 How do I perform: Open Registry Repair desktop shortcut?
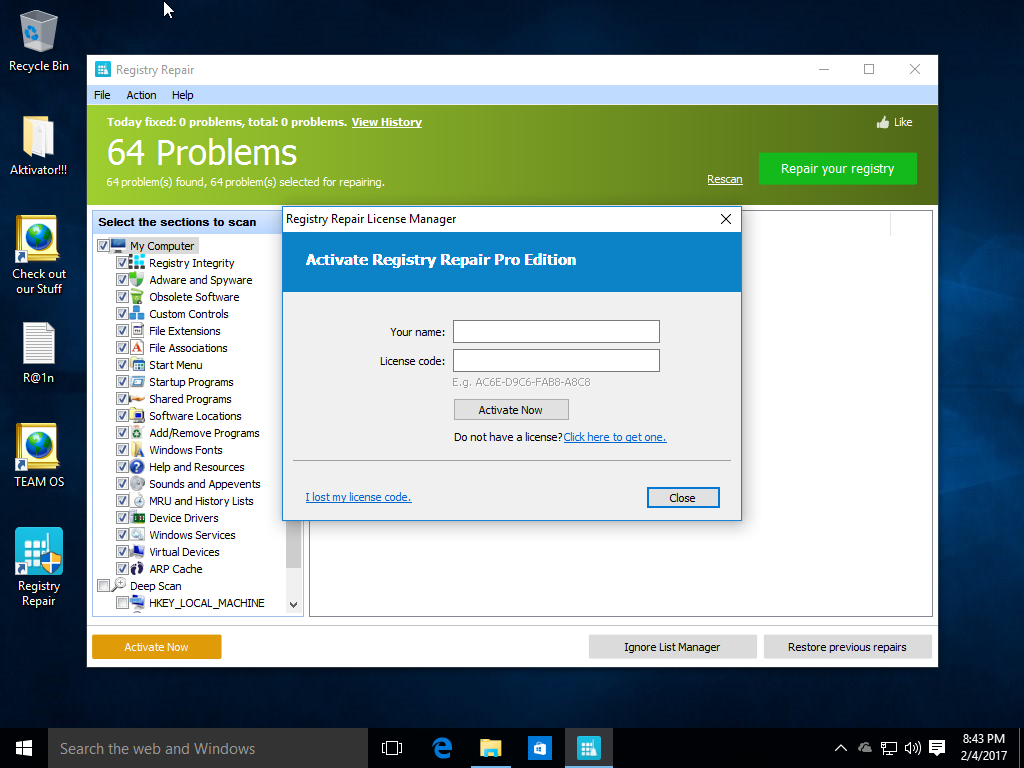point(39,567)
